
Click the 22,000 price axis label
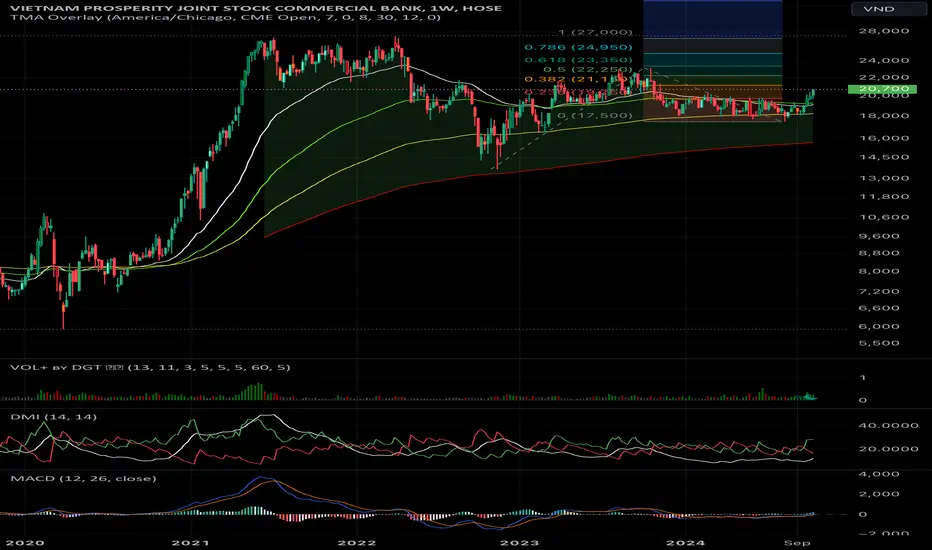884,77
